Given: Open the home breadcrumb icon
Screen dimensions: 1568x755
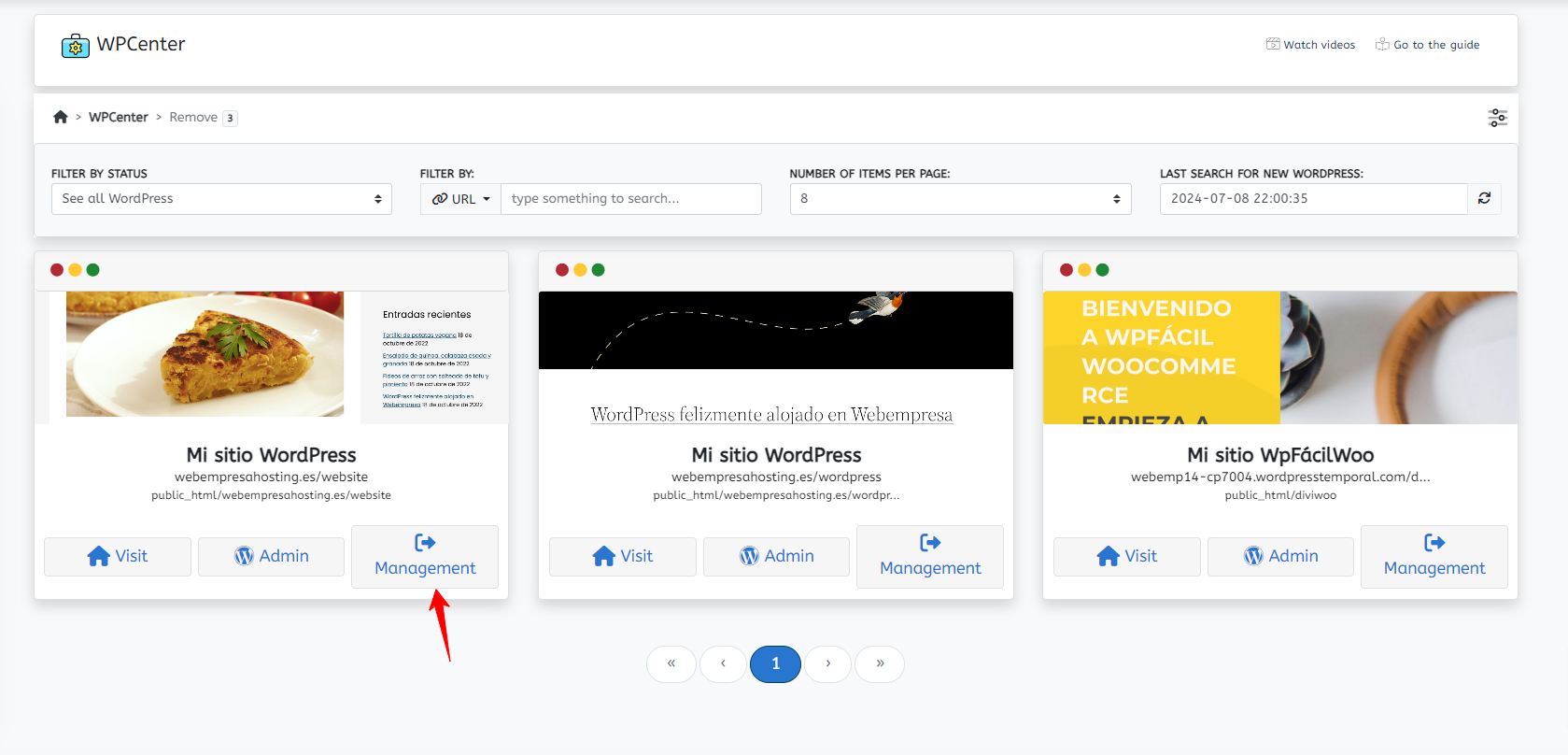Looking at the screenshot, I should click(61, 117).
